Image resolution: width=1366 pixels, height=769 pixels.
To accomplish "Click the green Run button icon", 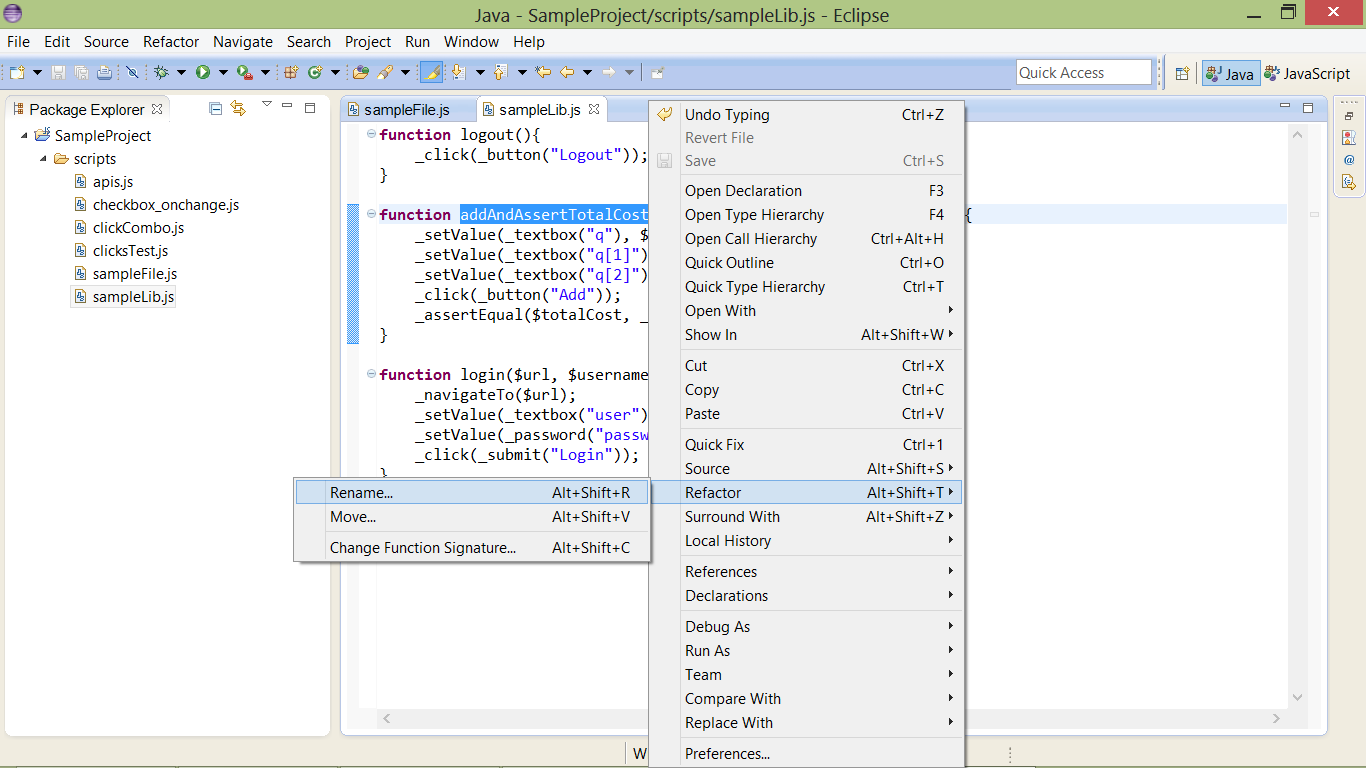I will point(203,72).
